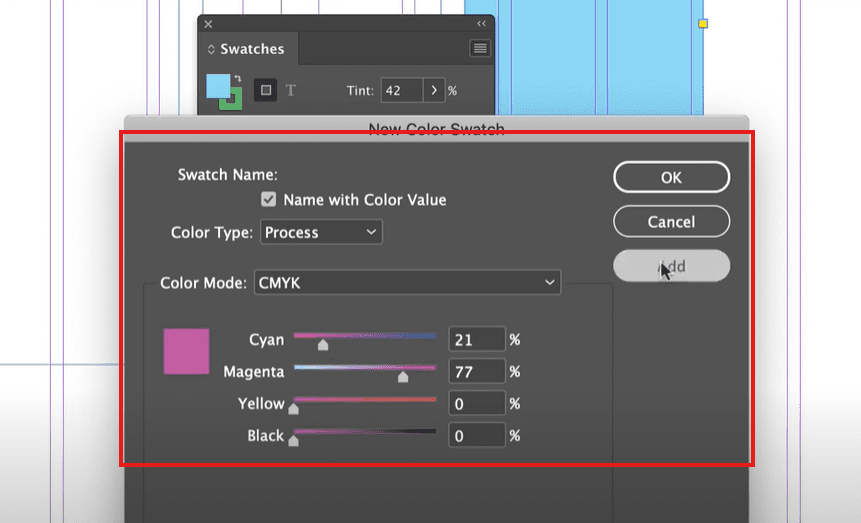Open the Color Mode CMYK dropdown
This screenshot has height=523, width=861.
coord(407,282)
